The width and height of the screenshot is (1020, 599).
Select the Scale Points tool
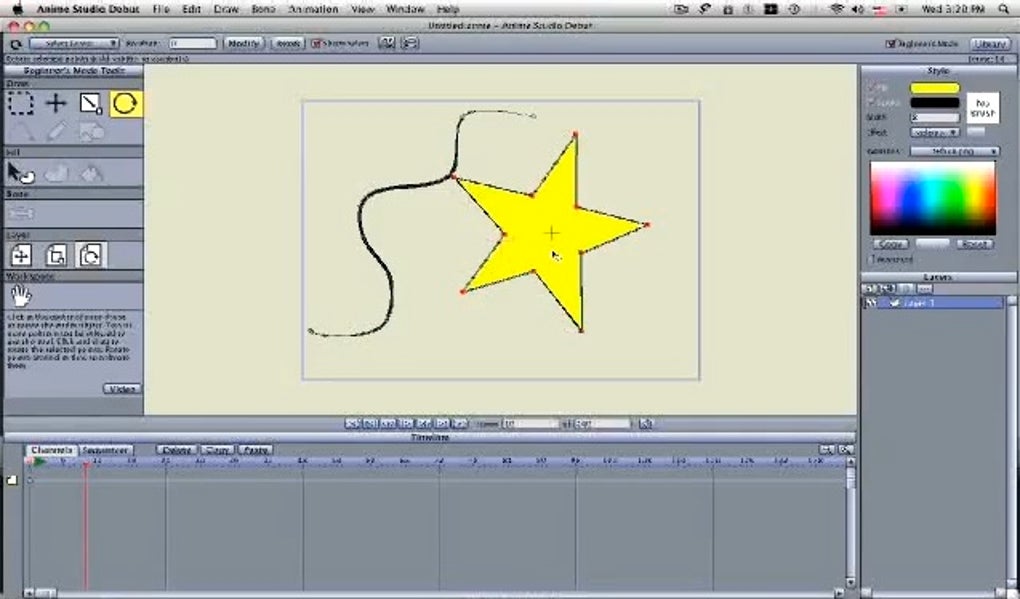91,103
